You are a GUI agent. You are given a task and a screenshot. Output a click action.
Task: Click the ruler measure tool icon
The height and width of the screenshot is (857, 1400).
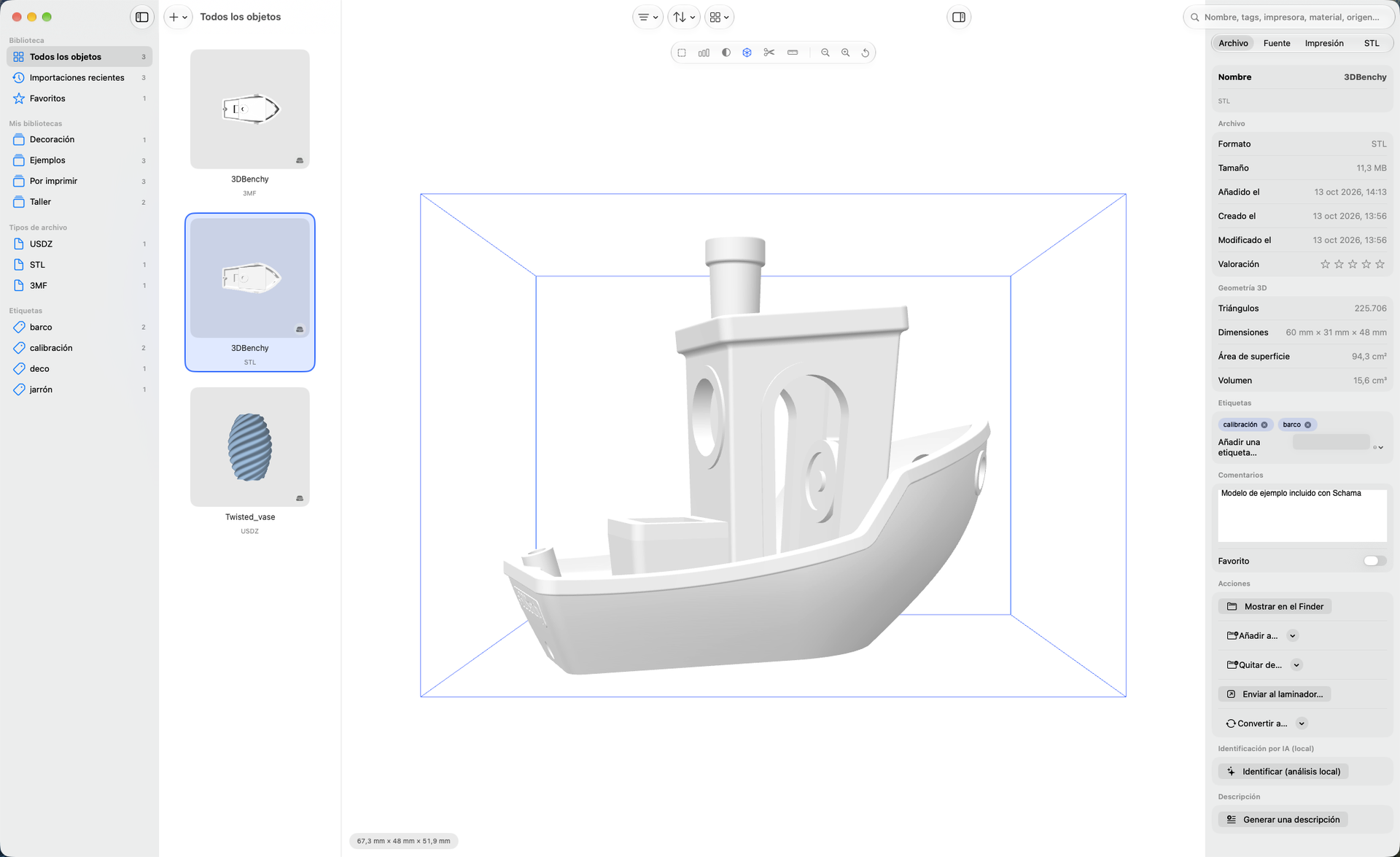[793, 53]
